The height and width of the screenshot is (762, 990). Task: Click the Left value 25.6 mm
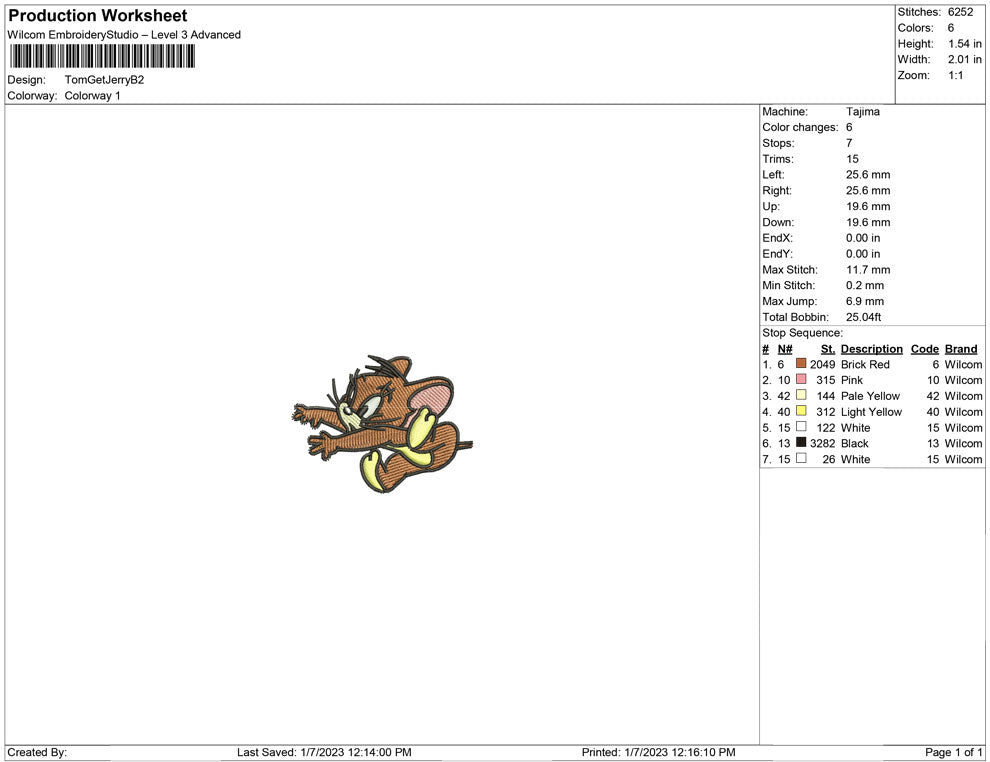tap(868, 175)
